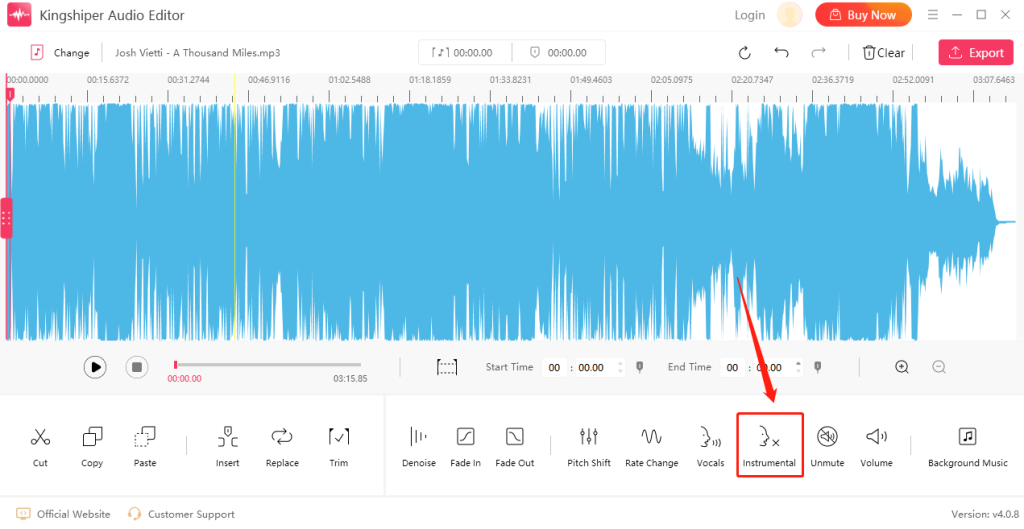
Task: Click the 01:02.5488 ruler timestamp
Action: pyautogui.click(x=349, y=80)
